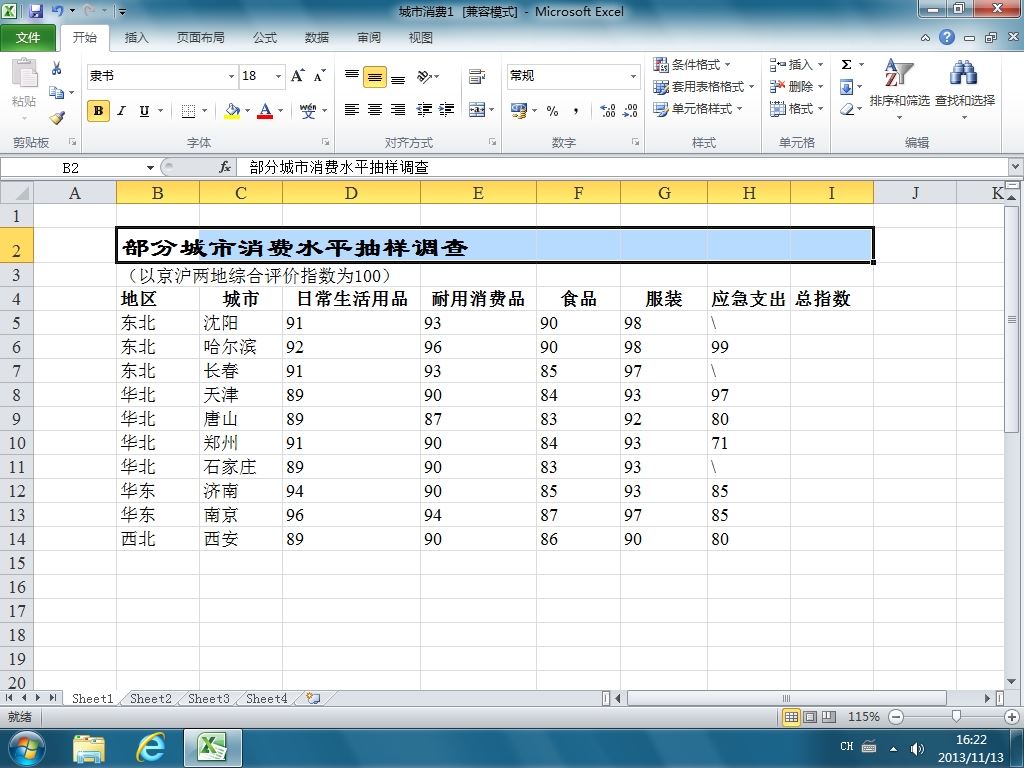Image resolution: width=1024 pixels, height=768 pixels.
Task: Activate the Format Painter brush
Action: point(57,118)
